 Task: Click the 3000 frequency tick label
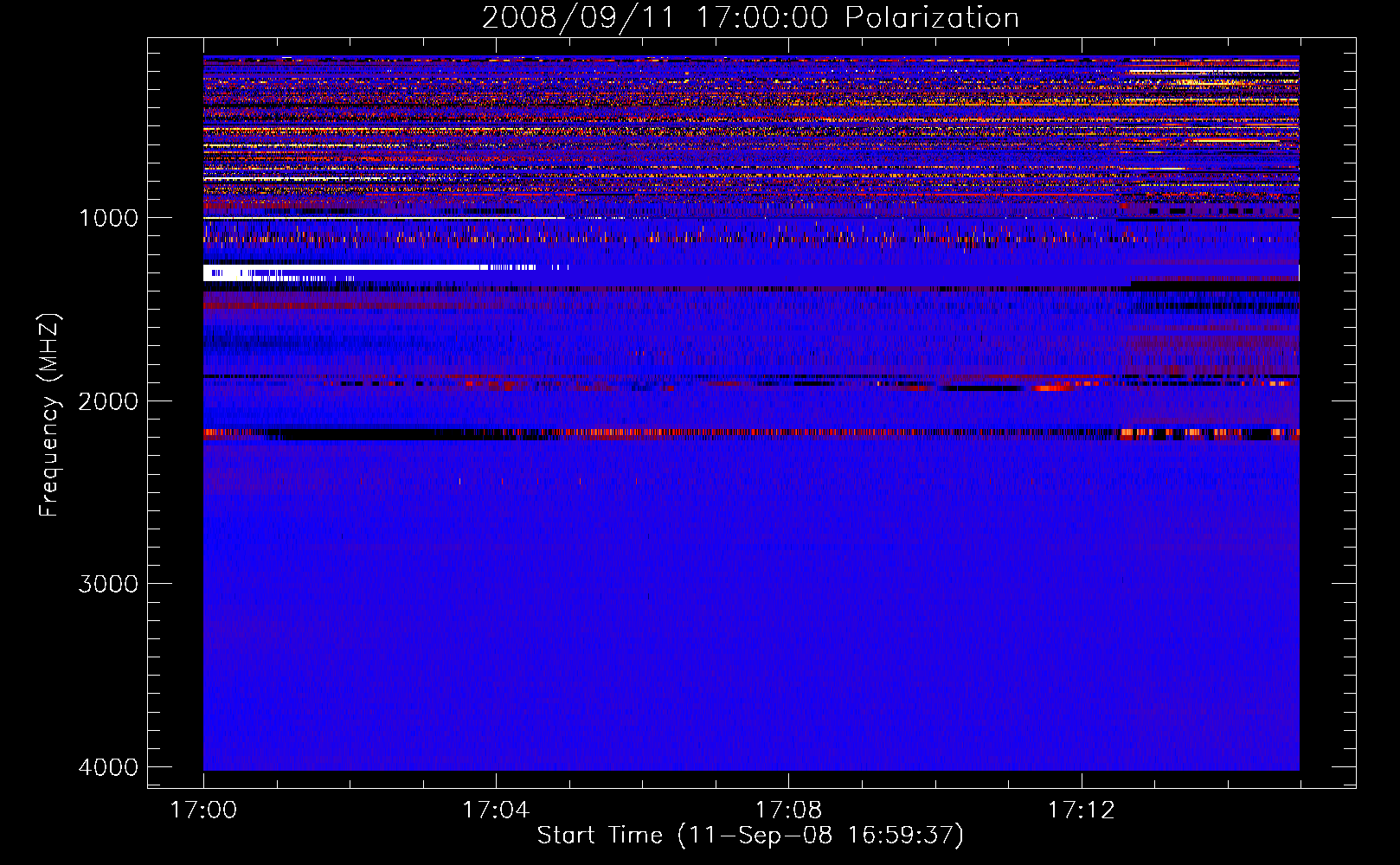pos(108,584)
